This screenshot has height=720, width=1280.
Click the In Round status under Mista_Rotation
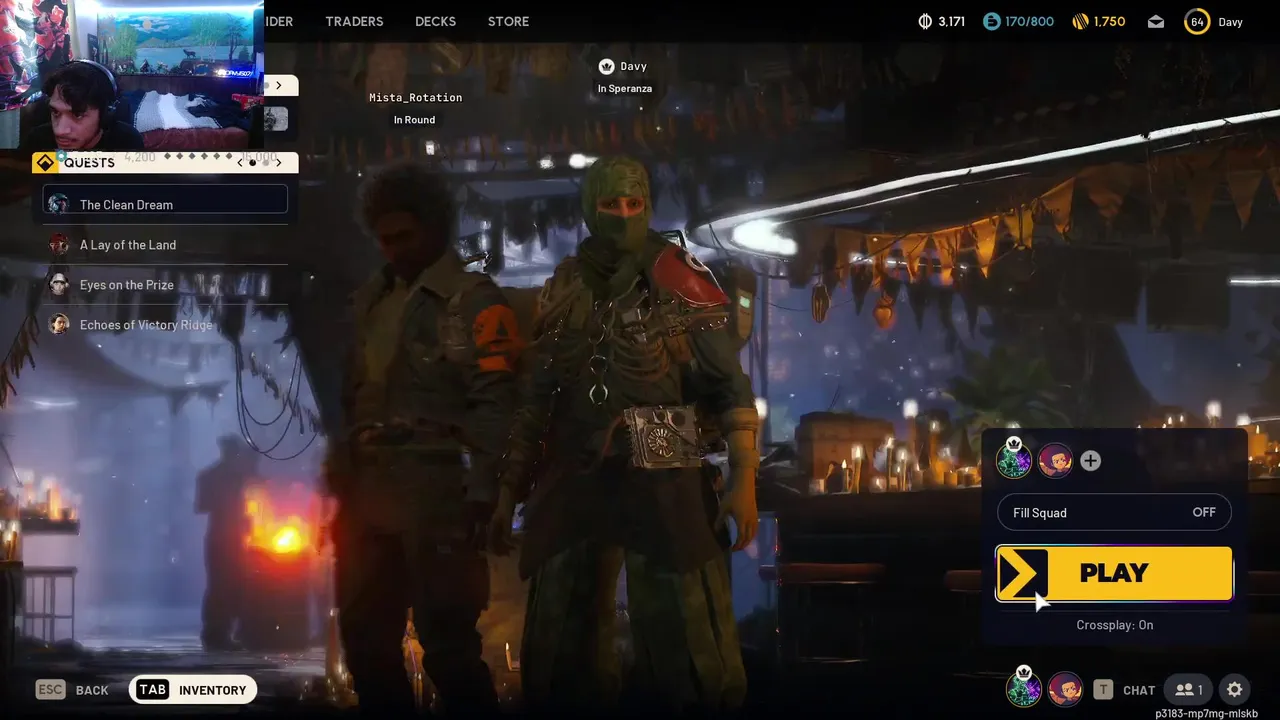(414, 119)
